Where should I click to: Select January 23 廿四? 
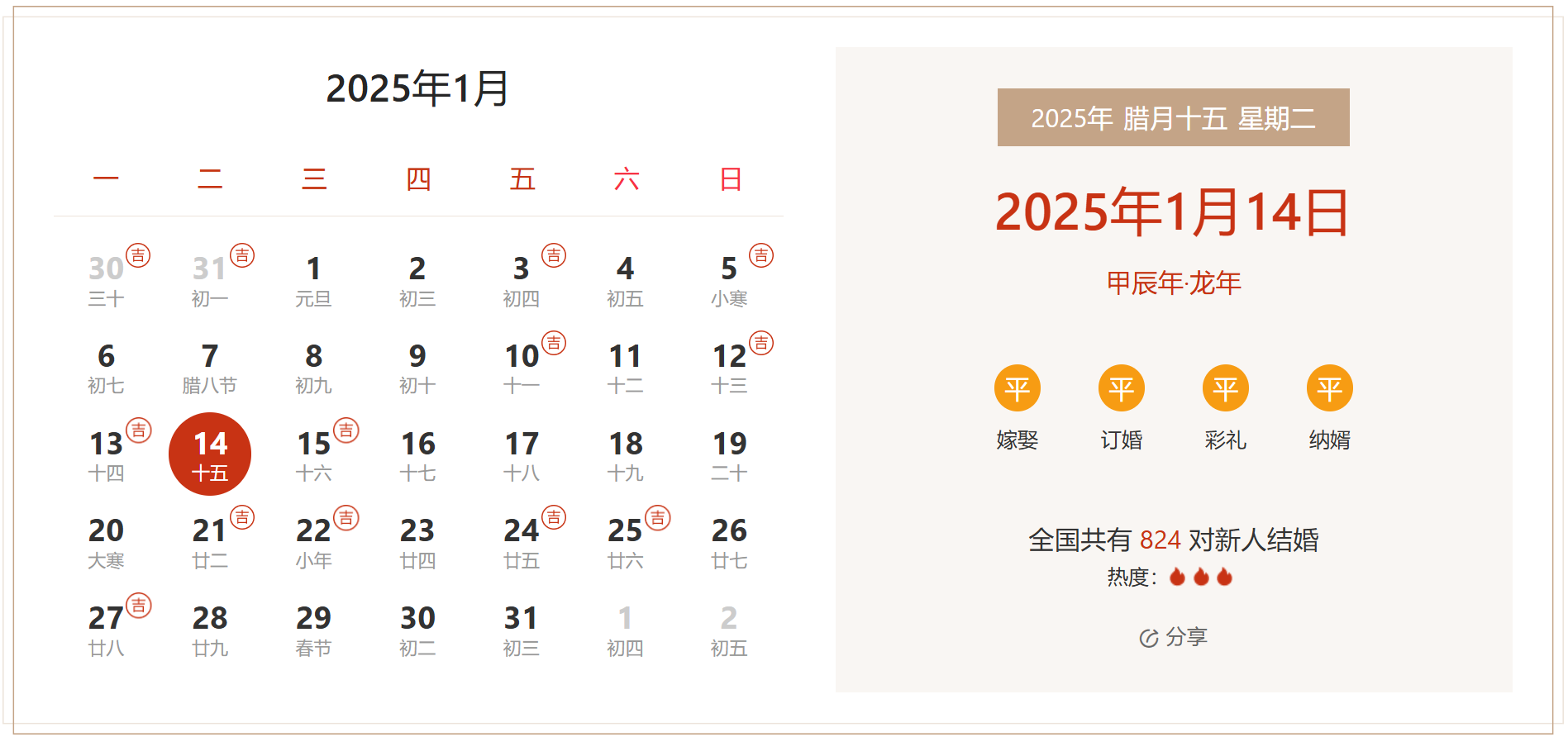417,543
